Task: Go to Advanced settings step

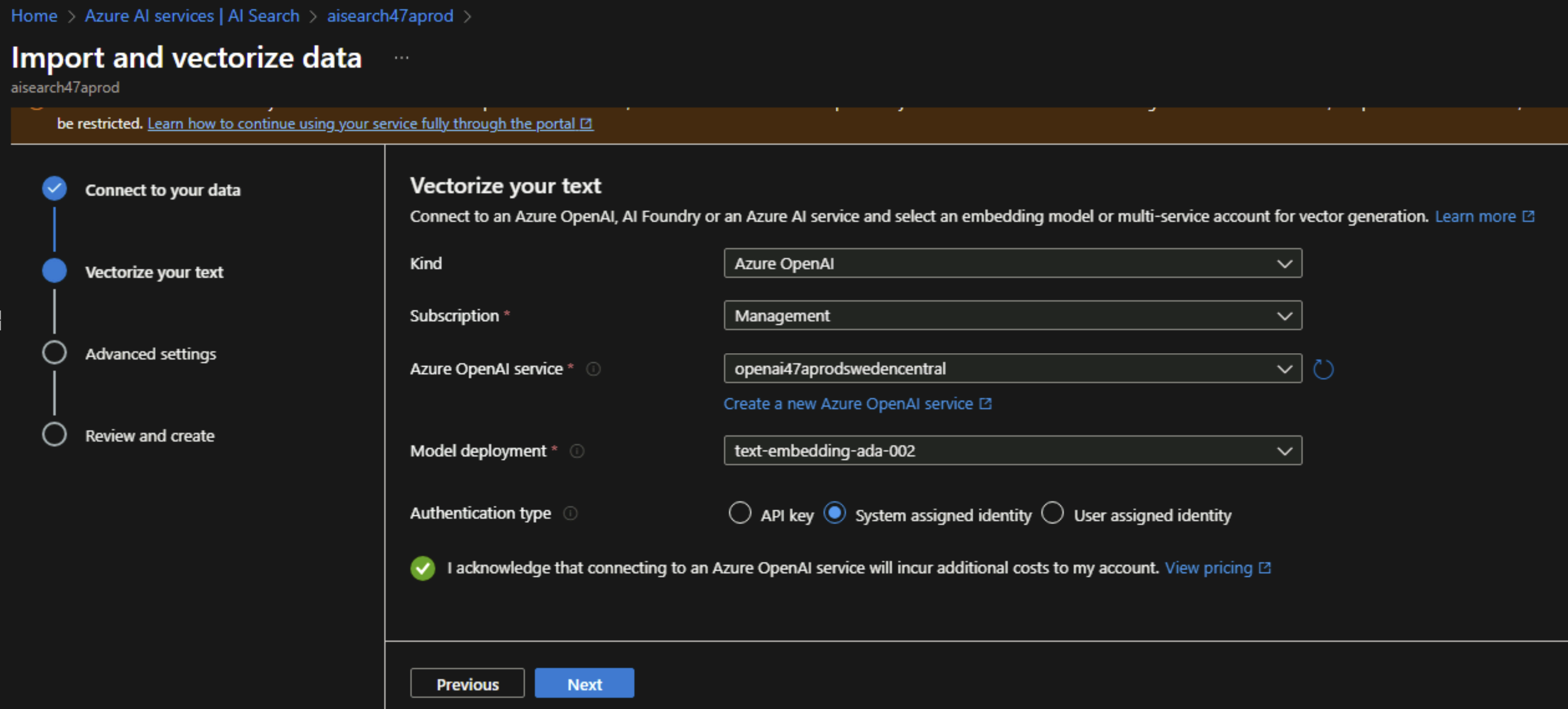Action: [150, 354]
